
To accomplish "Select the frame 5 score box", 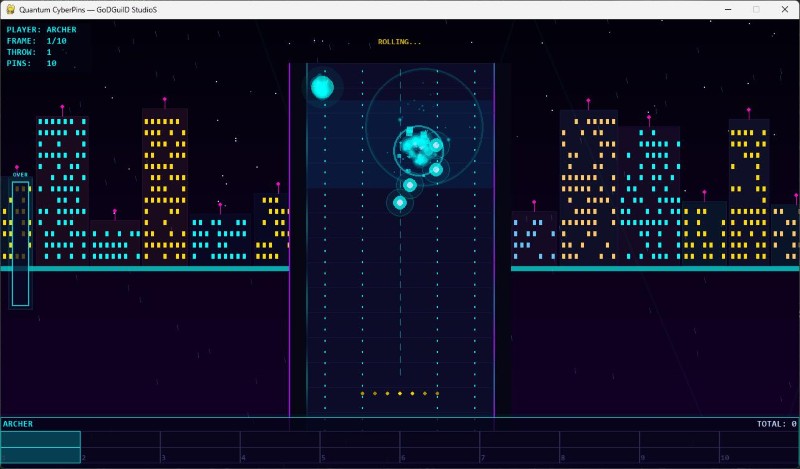I will [x=360, y=447].
